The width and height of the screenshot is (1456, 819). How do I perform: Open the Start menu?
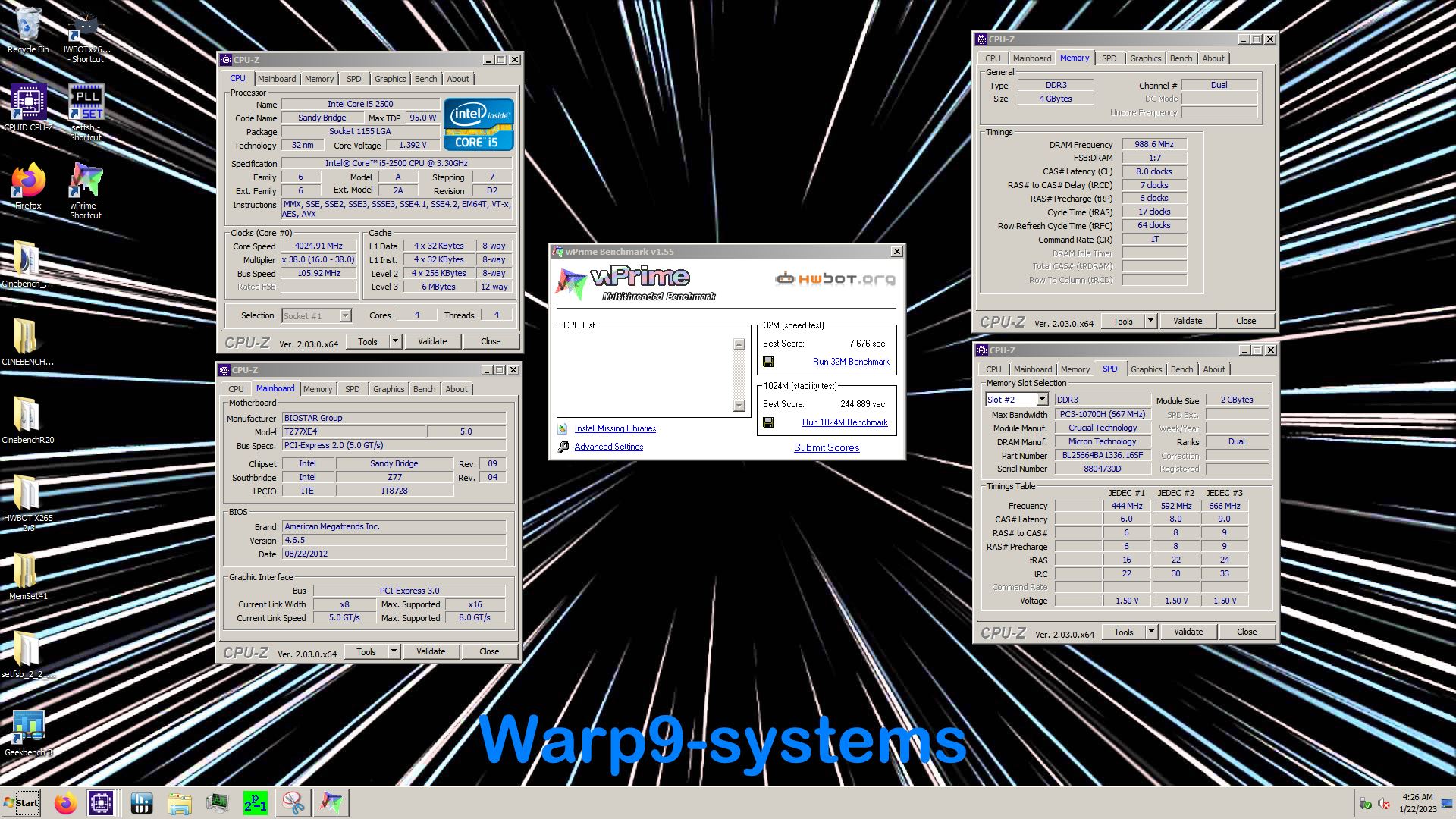[20, 803]
